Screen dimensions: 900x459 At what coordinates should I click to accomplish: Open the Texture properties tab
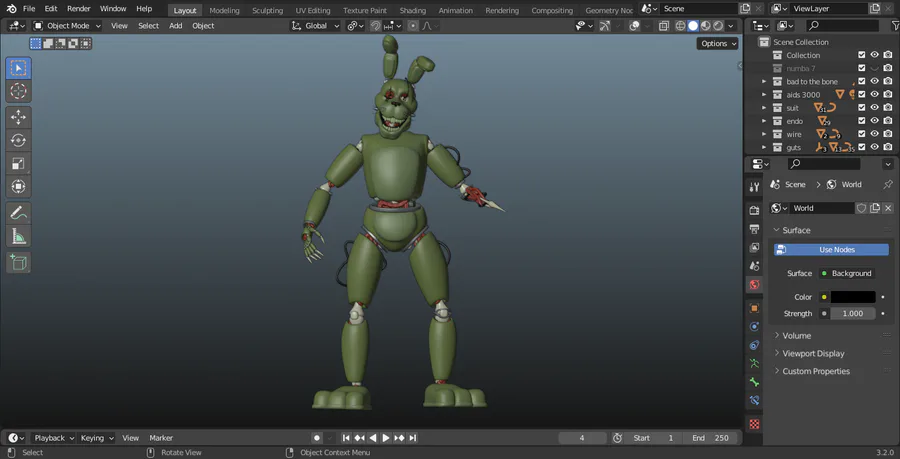coord(754,424)
